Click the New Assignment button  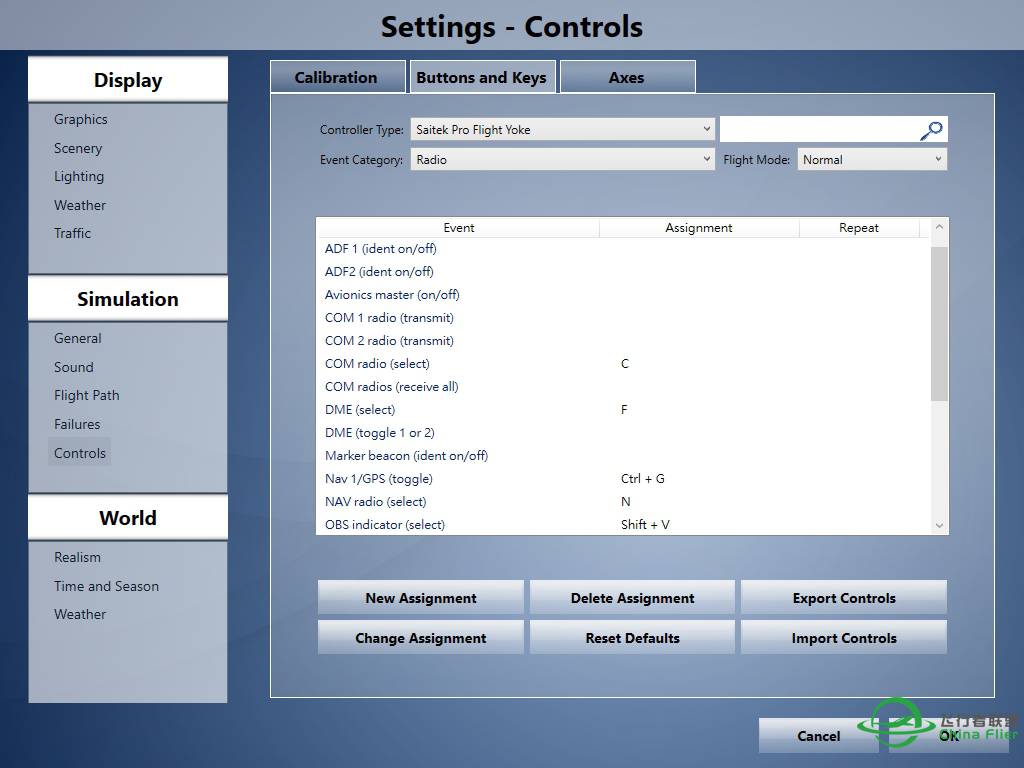[421, 598]
